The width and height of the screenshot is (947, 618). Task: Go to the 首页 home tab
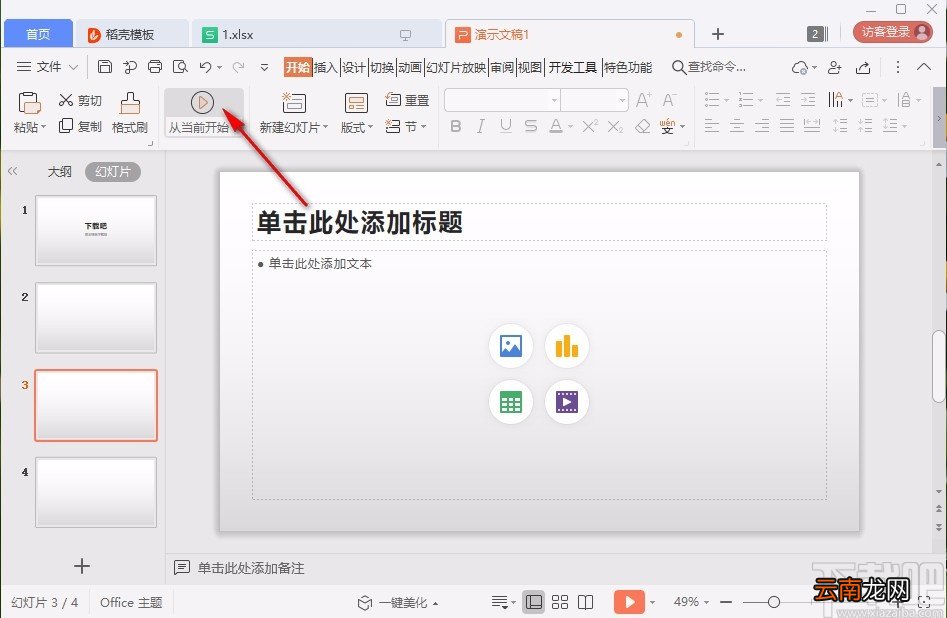[x=38, y=34]
